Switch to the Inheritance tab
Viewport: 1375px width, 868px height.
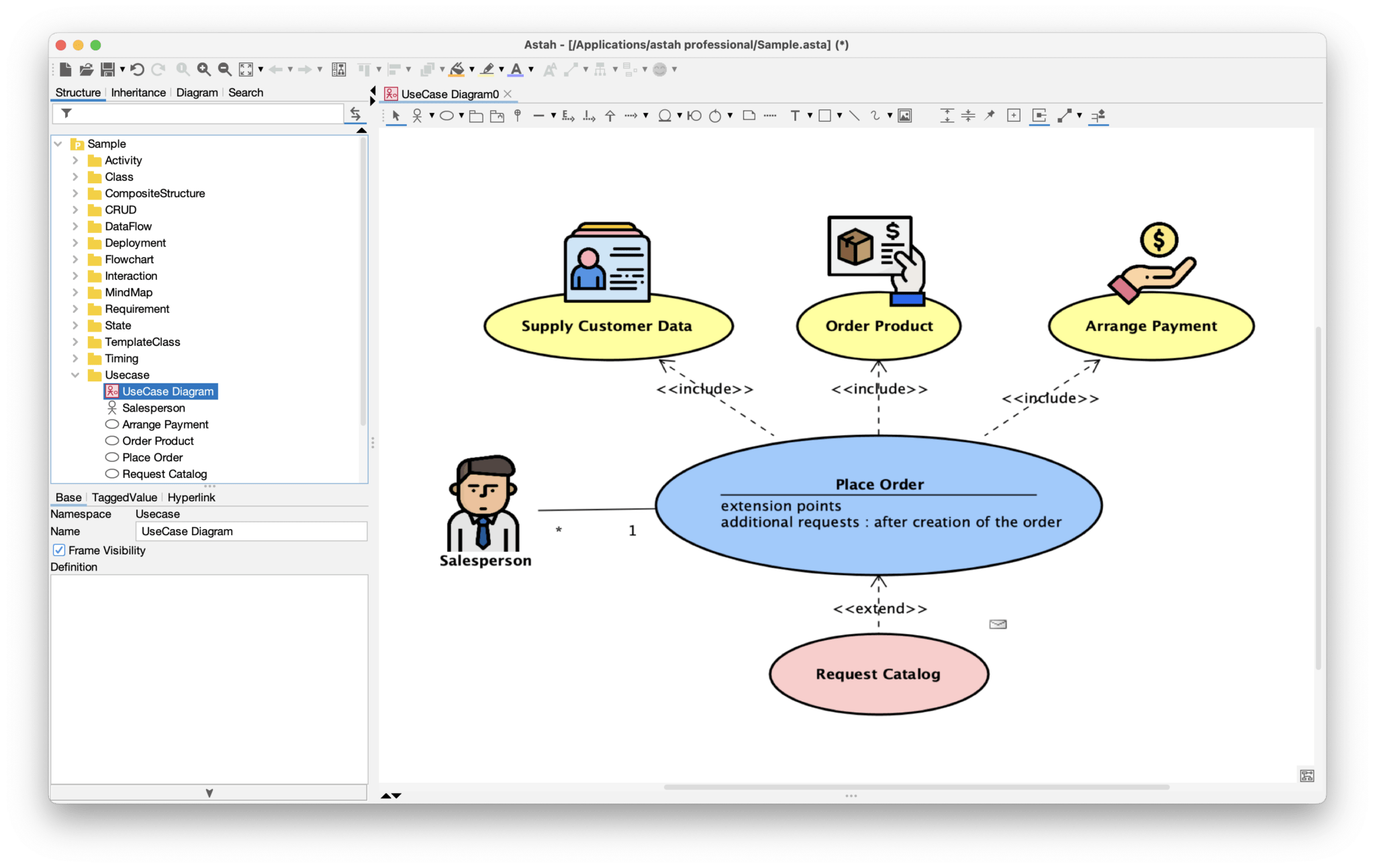(138, 93)
